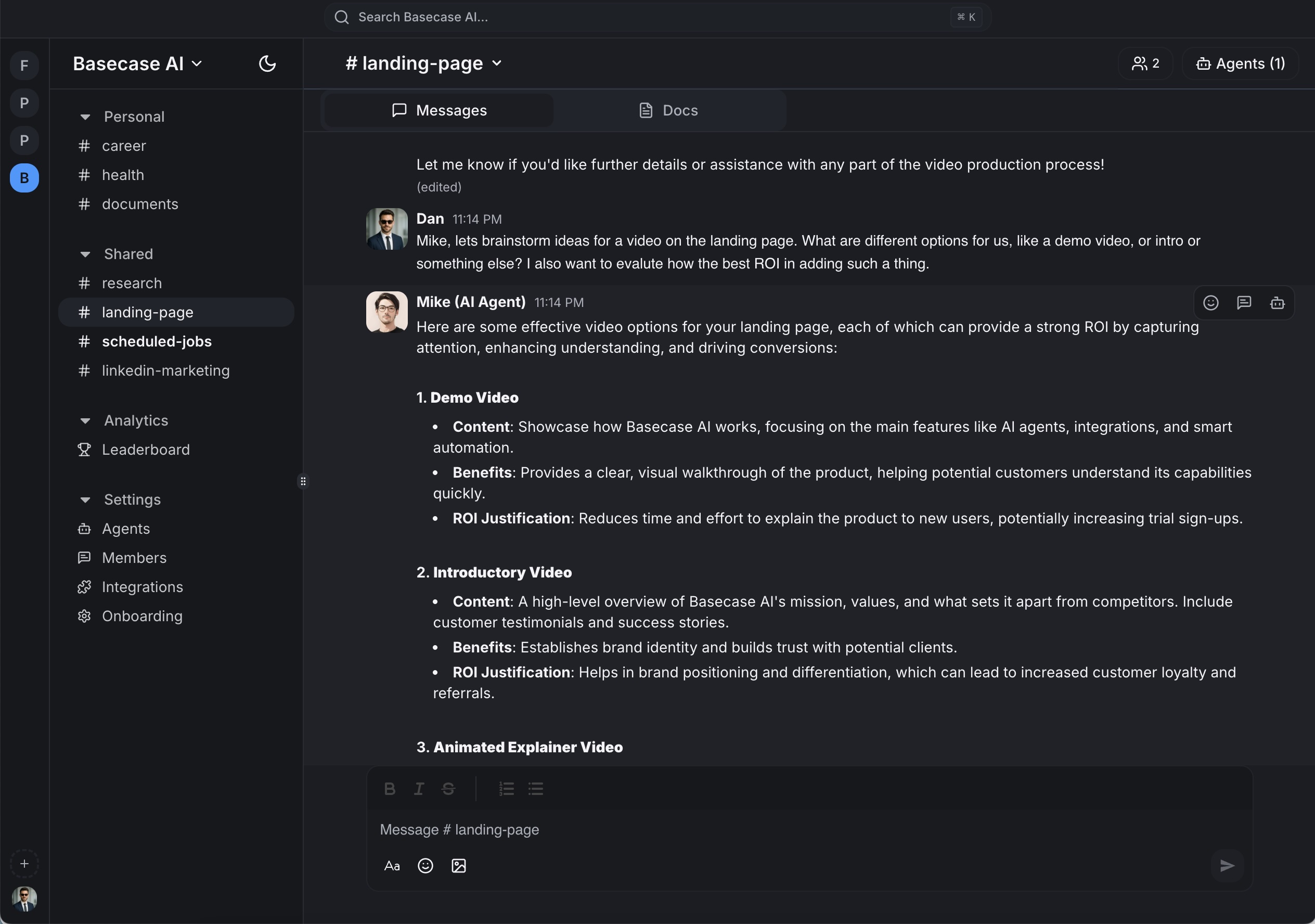1315x924 pixels.
Task: Switch to the second workspace P
Action: pyautogui.click(x=24, y=141)
